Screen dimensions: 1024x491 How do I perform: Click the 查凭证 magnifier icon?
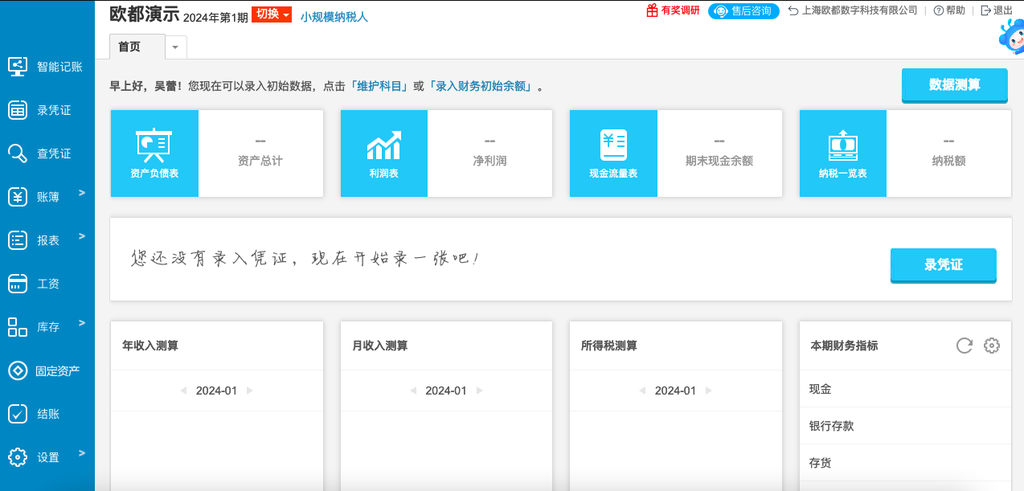pos(17,154)
